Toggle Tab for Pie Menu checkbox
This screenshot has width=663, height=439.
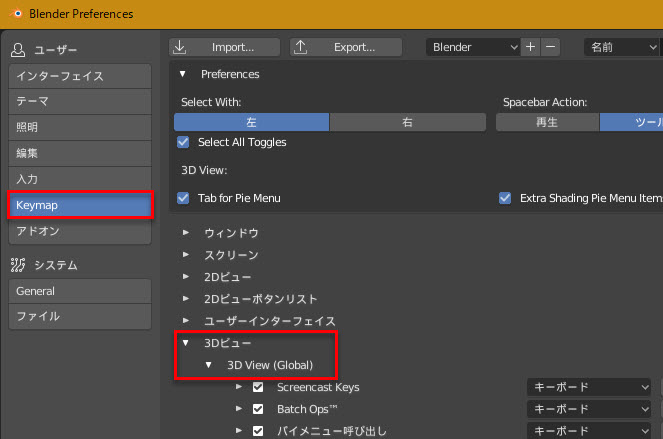point(183,198)
